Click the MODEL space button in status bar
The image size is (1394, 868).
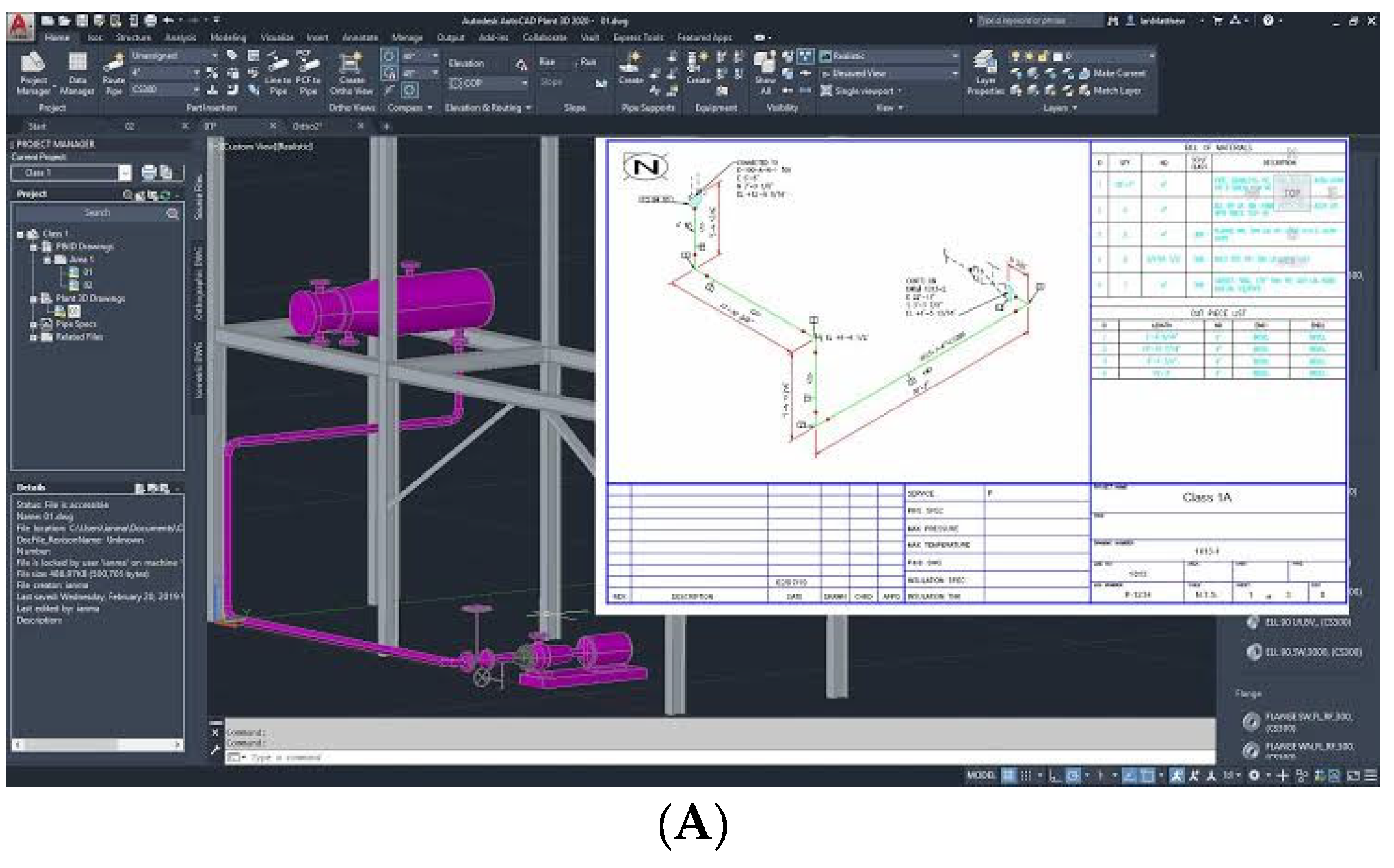point(981,776)
